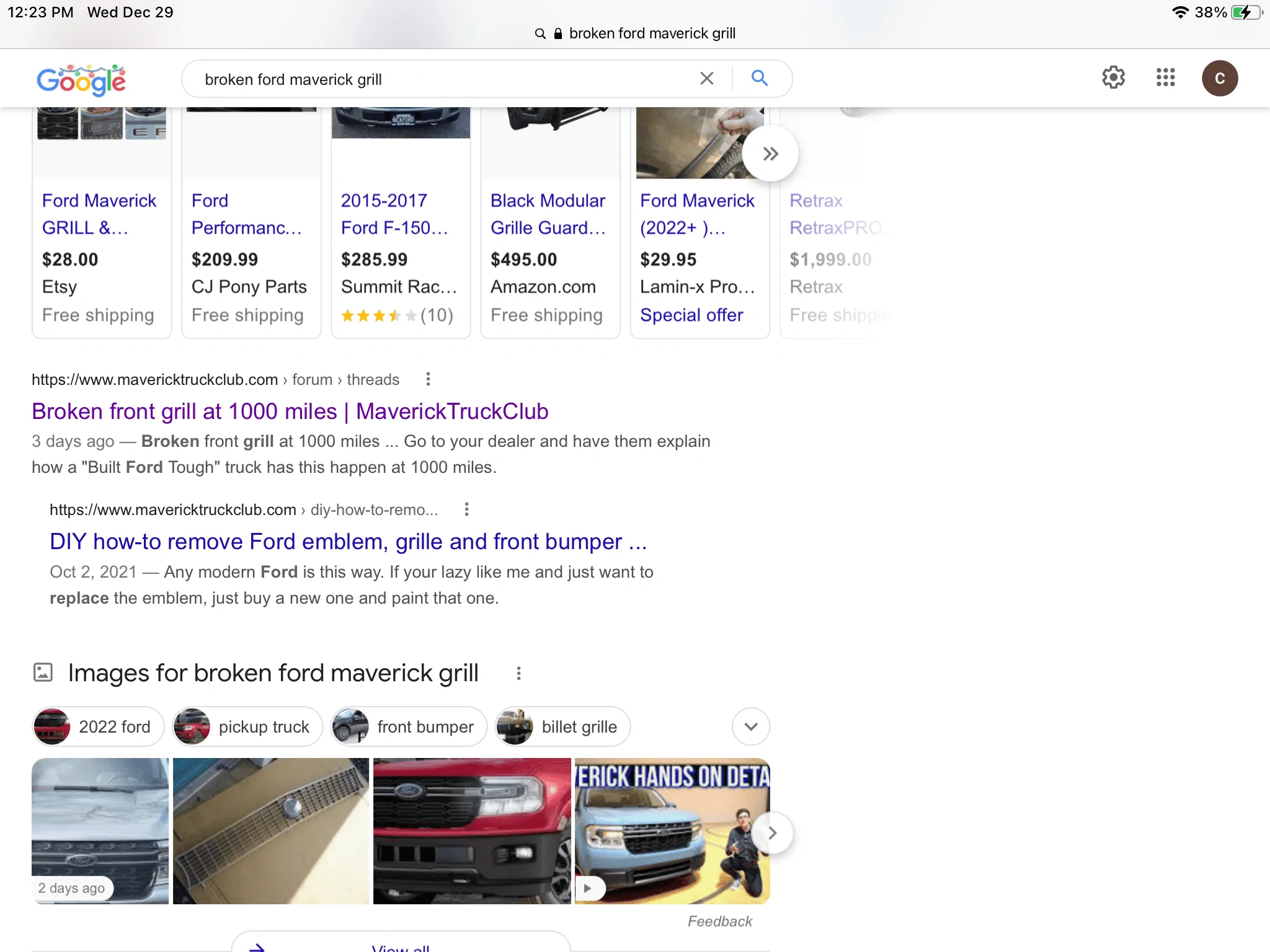Open Google settings gear
The height and width of the screenshot is (952, 1270).
[x=1113, y=78]
